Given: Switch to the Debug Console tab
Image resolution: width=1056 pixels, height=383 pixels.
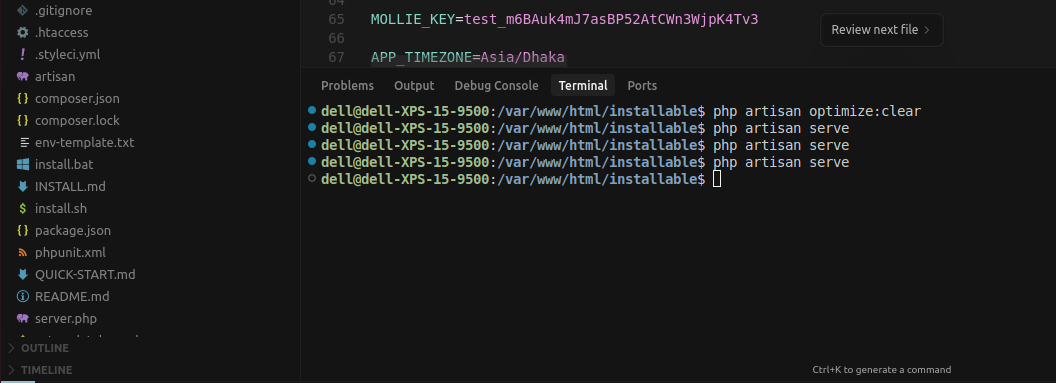Looking at the screenshot, I should click(x=496, y=85).
